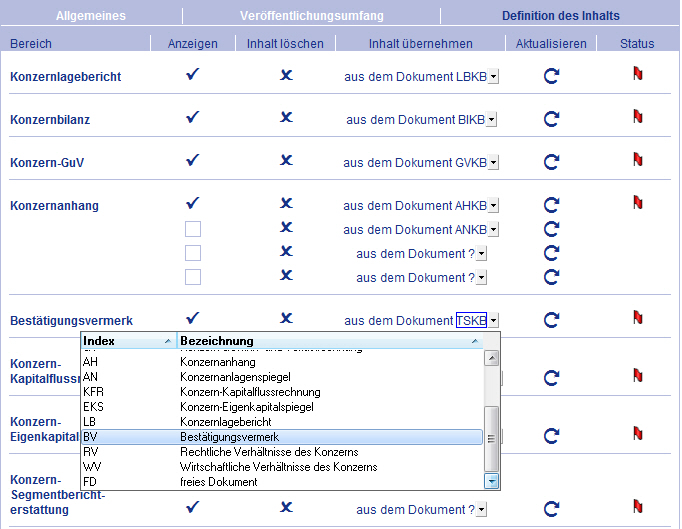Click the status flag of Konzern-Eigenkapitalspiegel
Viewport: 682px width, 529px height.
[638, 433]
